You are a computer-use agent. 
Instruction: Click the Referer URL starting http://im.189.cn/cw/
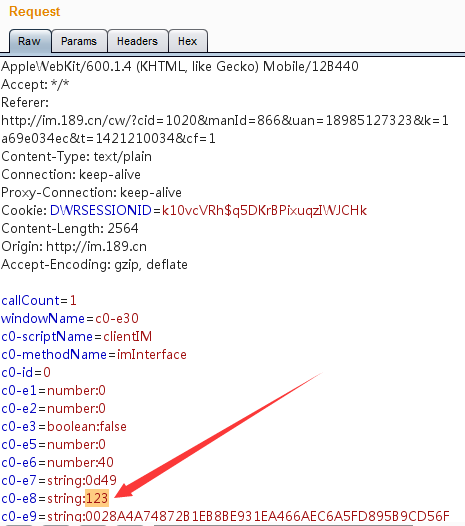[225, 120]
